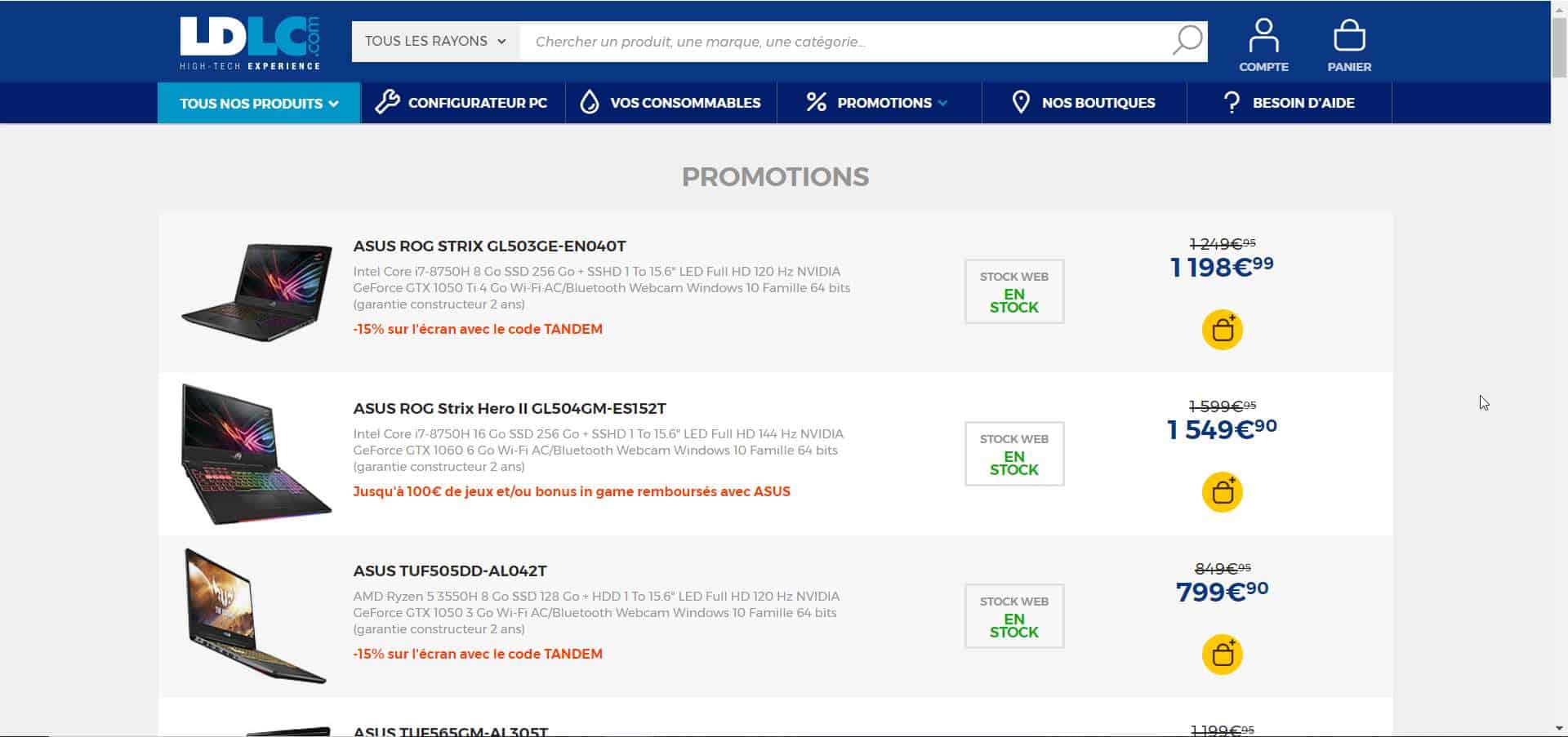Click the product search input field
Viewport: 1568px width, 737px height.
click(x=845, y=42)
